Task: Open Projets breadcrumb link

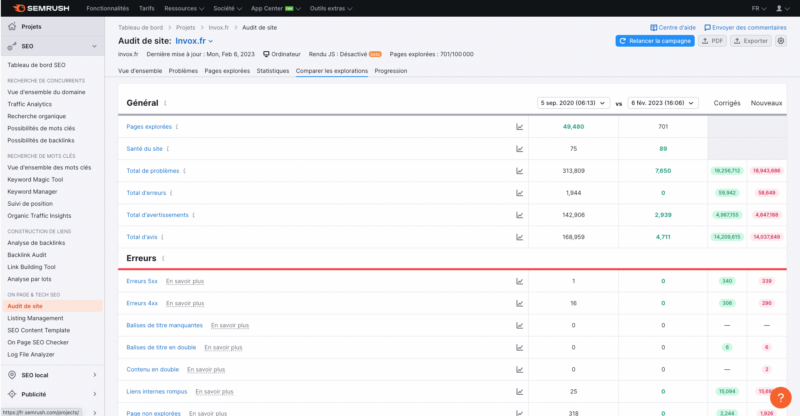Action: pos(185,28)
